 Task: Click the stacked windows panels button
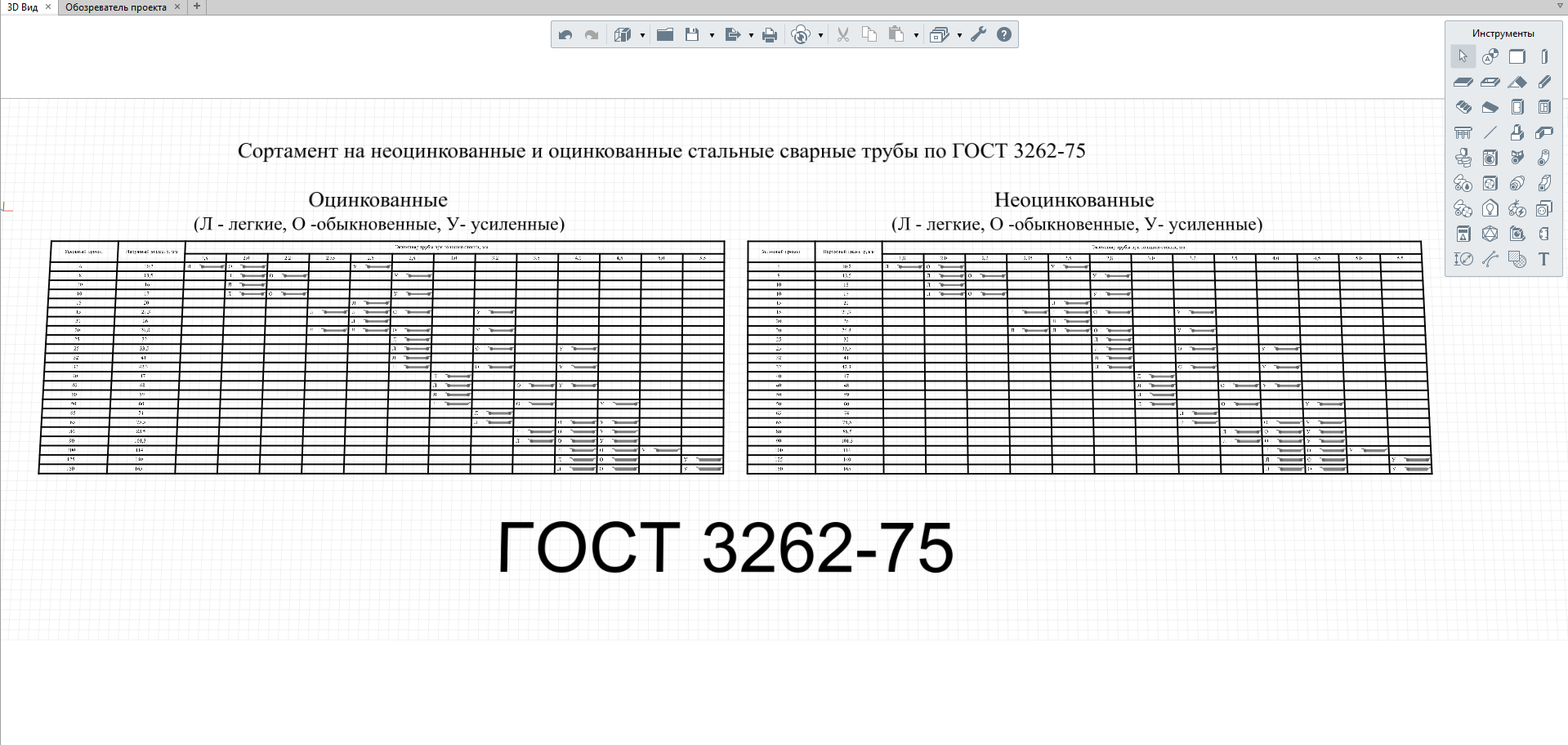tap(940, 34)
